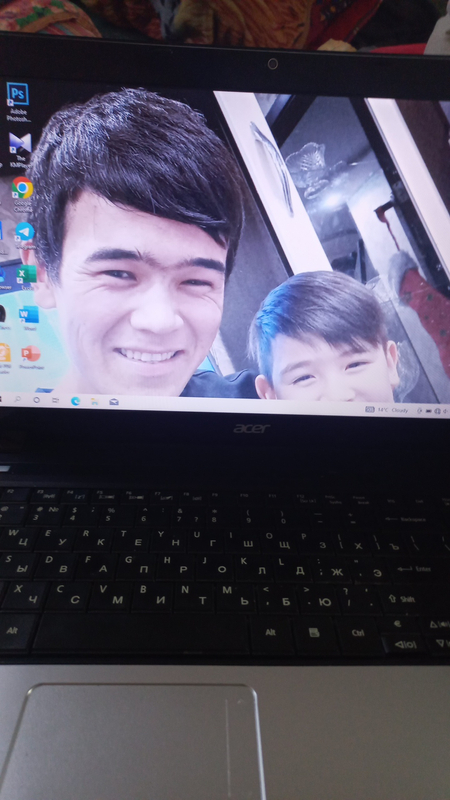
Task: Click the orange desktop icon beside PowerPoint
Action: (x=5, y=357)
